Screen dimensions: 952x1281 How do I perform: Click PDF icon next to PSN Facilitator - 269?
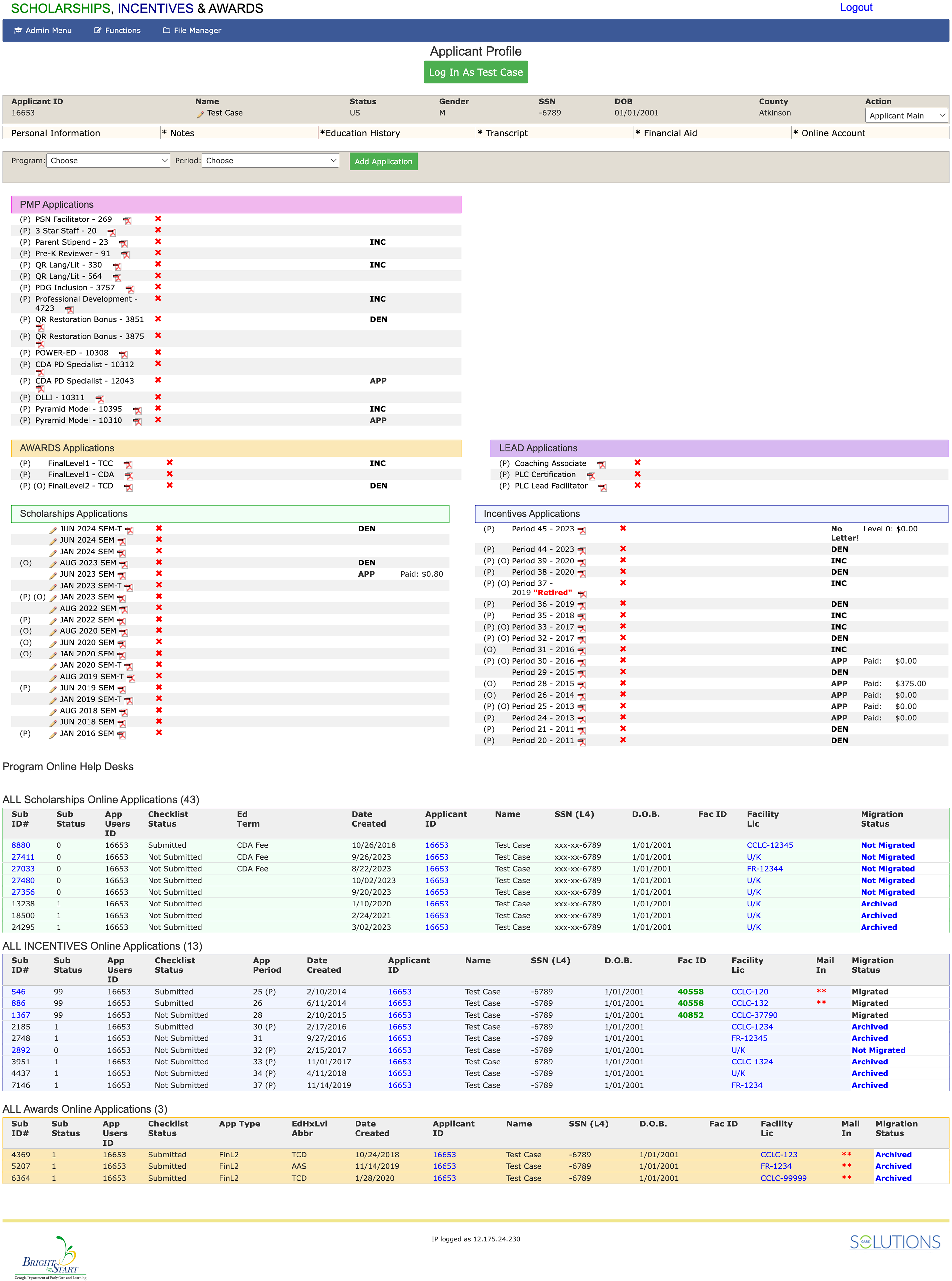(127, 221)
